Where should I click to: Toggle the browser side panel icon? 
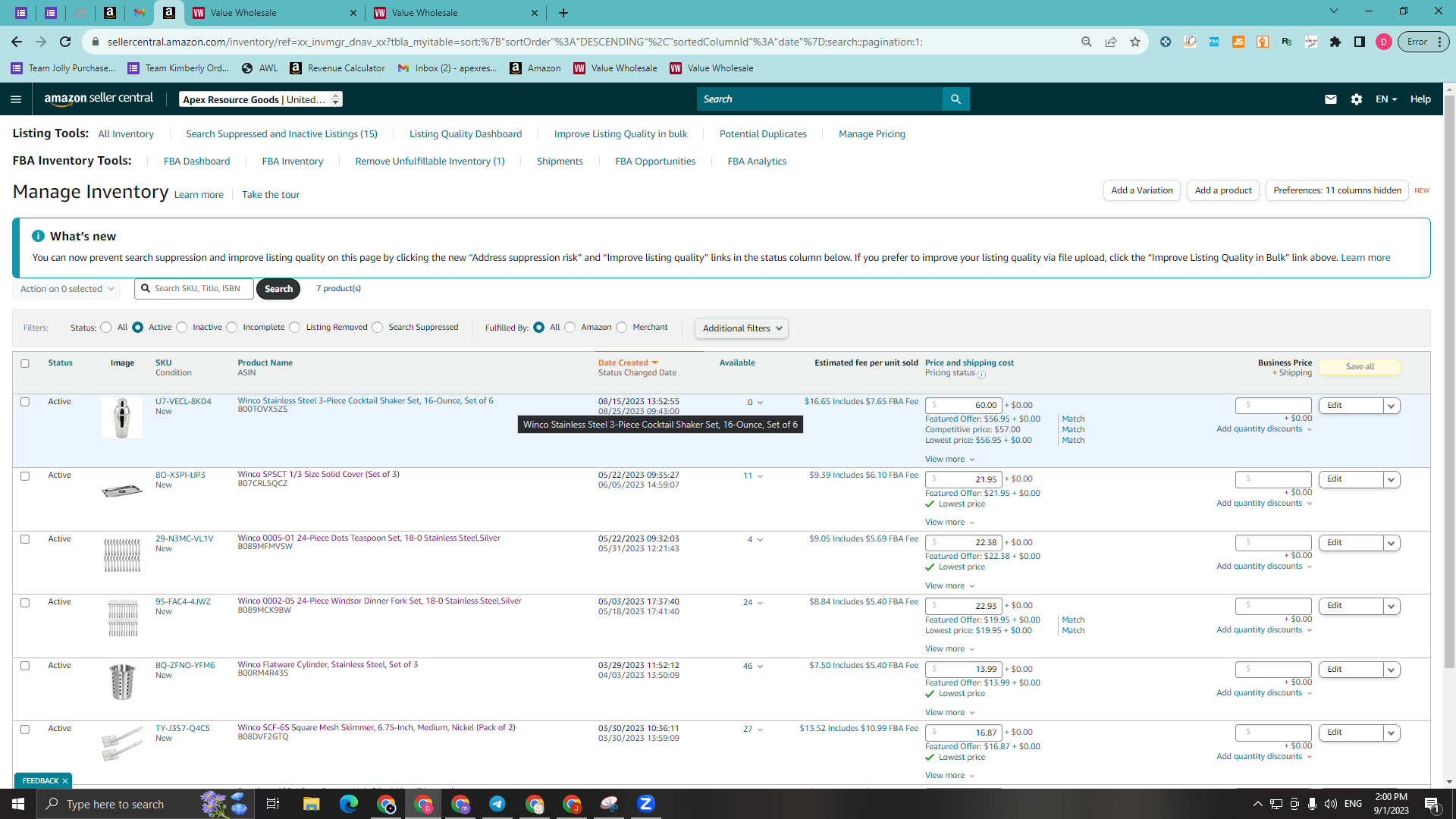pyautogui.click(x=1360, y=42)
